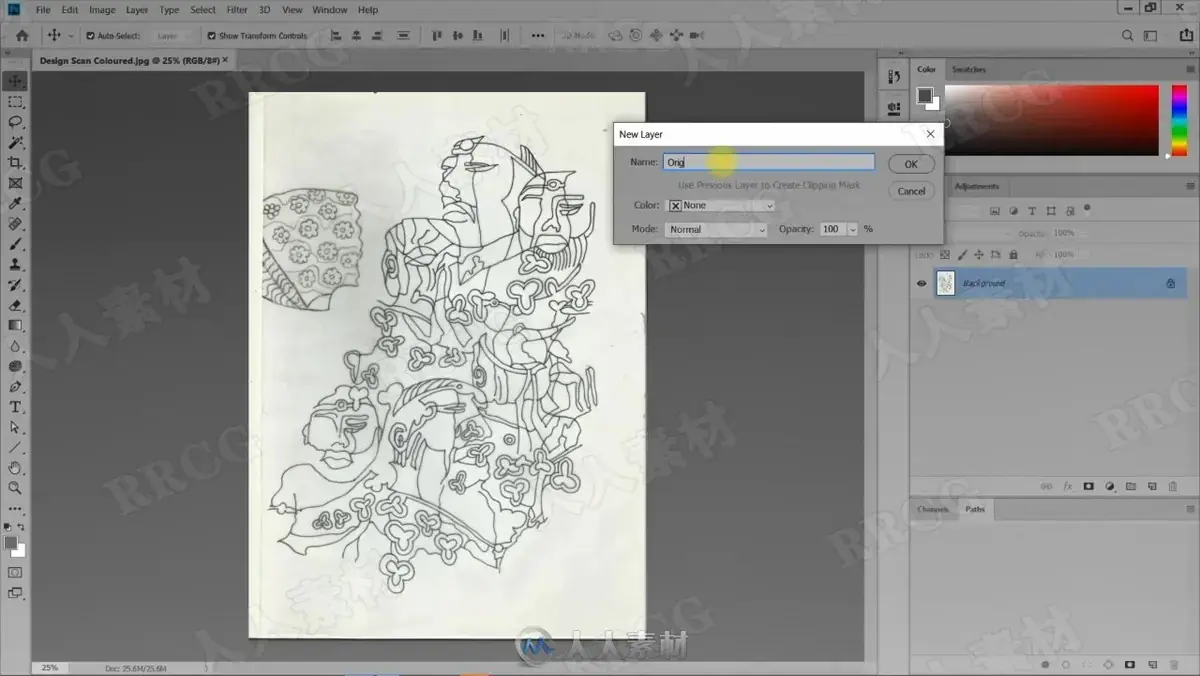Open the blending Mode Normal dropdown
Screen dimensions: 1200x676
[x=716, y=229]
